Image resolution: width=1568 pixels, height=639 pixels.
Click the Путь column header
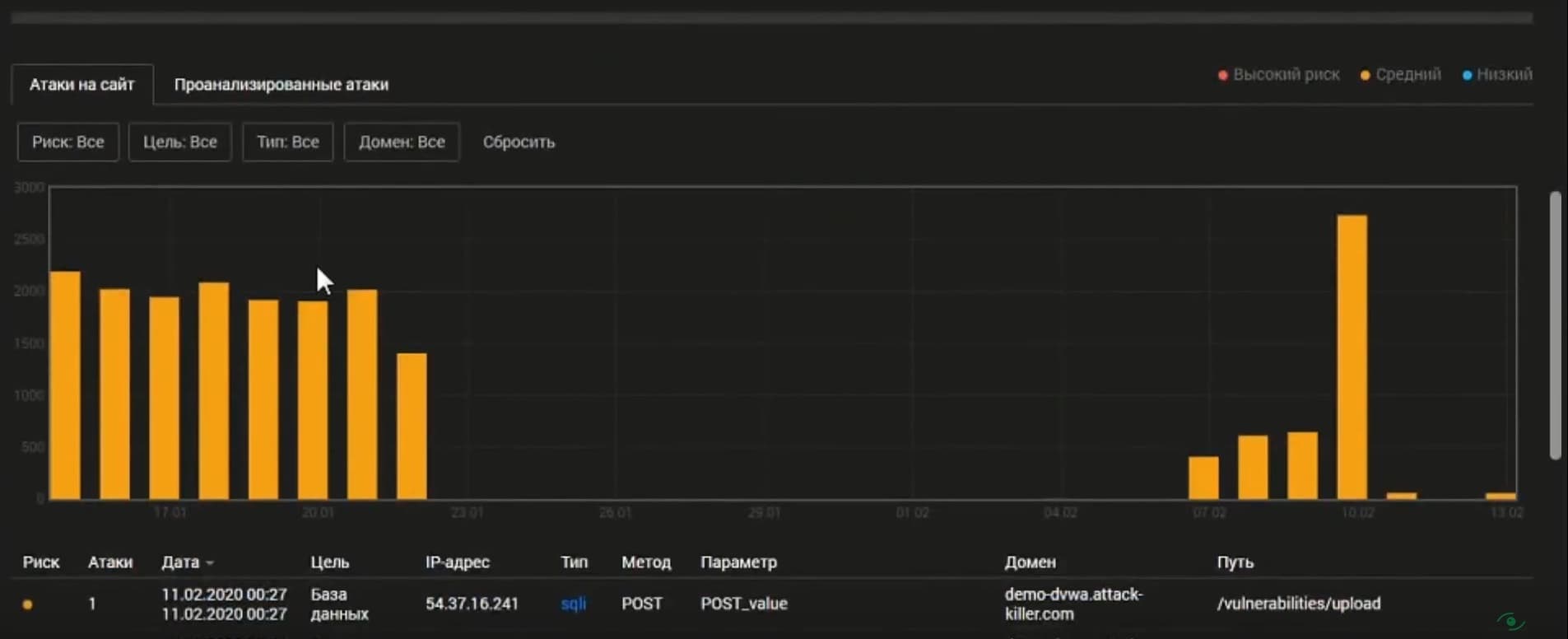[x=1235, y=562]
